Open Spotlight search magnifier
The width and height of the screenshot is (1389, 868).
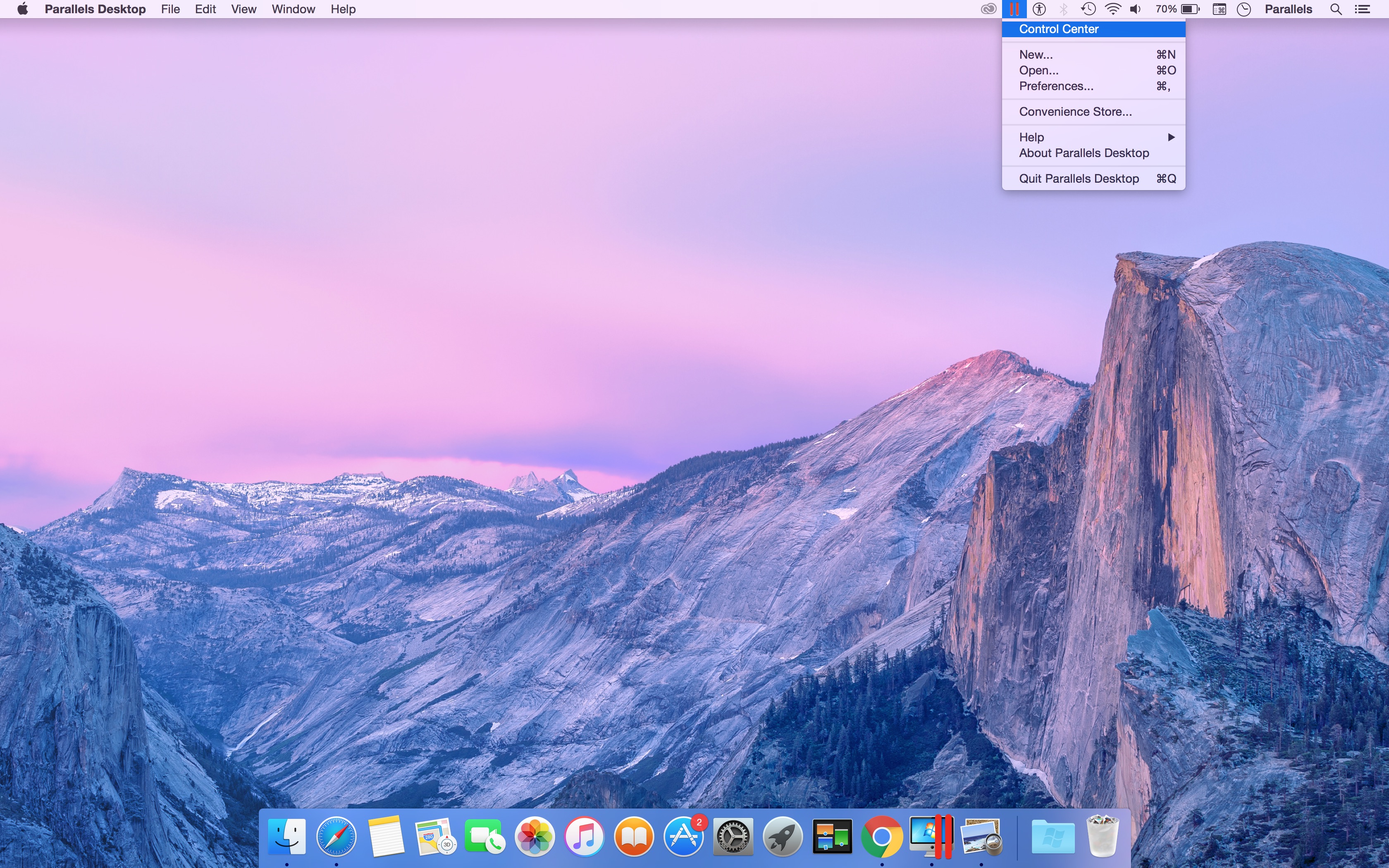pos(1336,9)
